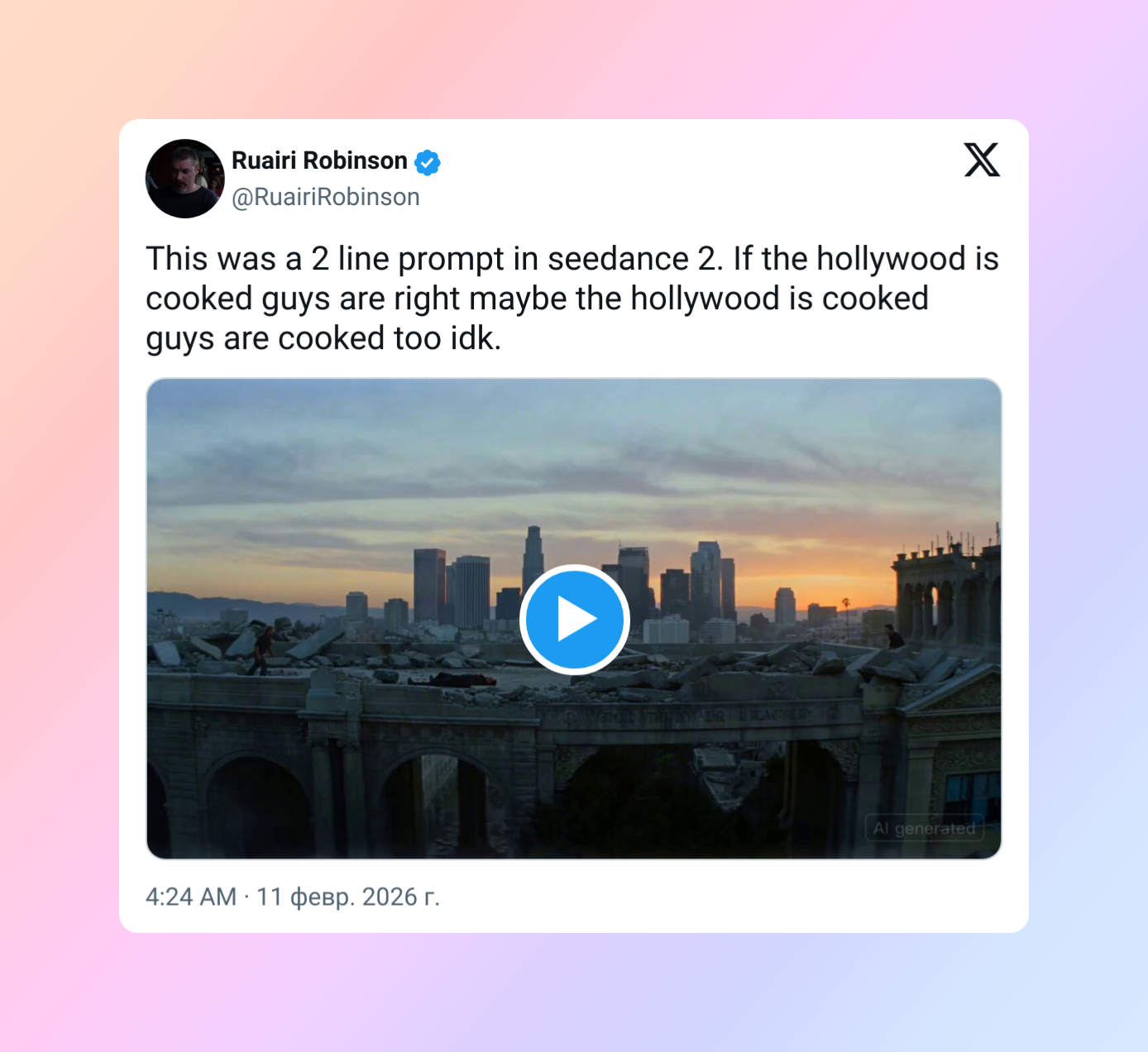
Task: Open the 4:24 AM timestamp
Action: 191,897
